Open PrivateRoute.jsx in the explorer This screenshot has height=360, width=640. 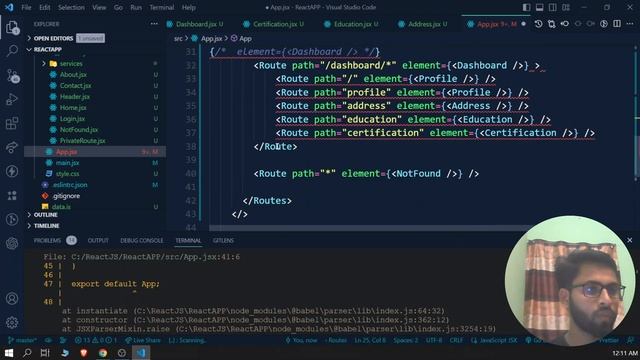[x=82, y=141]
